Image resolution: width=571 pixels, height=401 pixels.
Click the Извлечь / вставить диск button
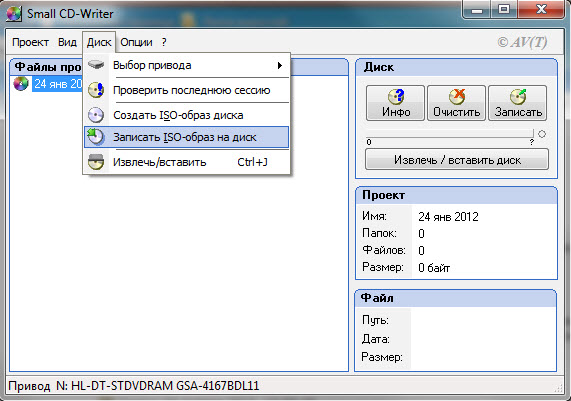tap(457, 160)
